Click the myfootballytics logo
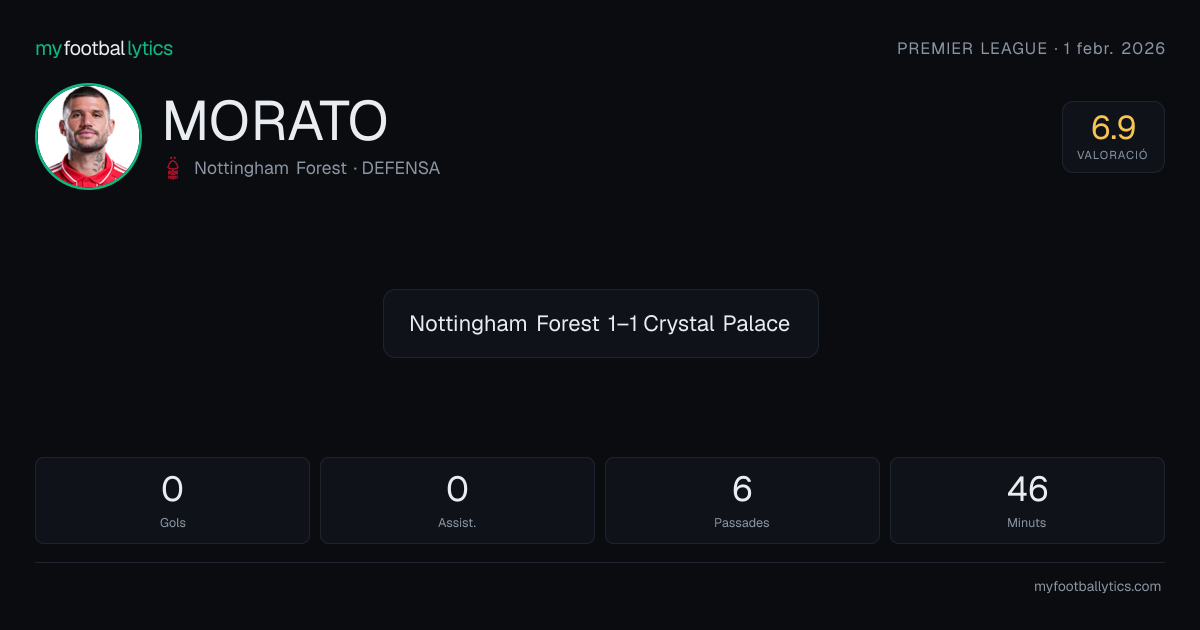The width and height of the screenshot is (1200, 630). coord(104,48)
